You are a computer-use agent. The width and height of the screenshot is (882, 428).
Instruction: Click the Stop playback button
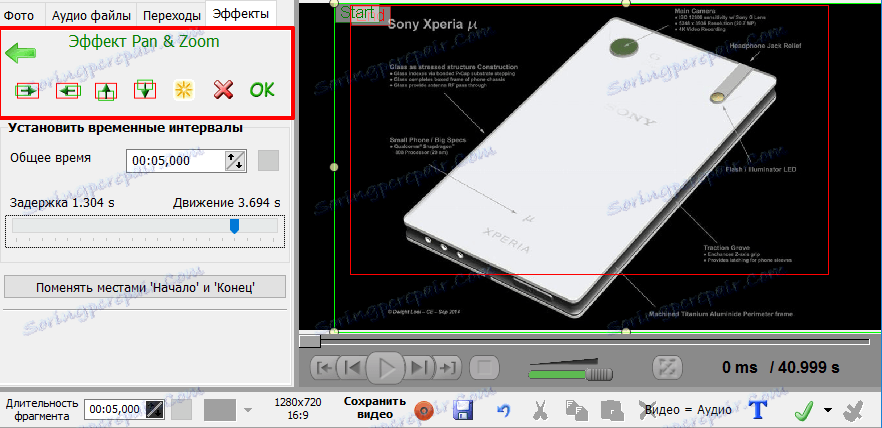click(x=484, y=368)
